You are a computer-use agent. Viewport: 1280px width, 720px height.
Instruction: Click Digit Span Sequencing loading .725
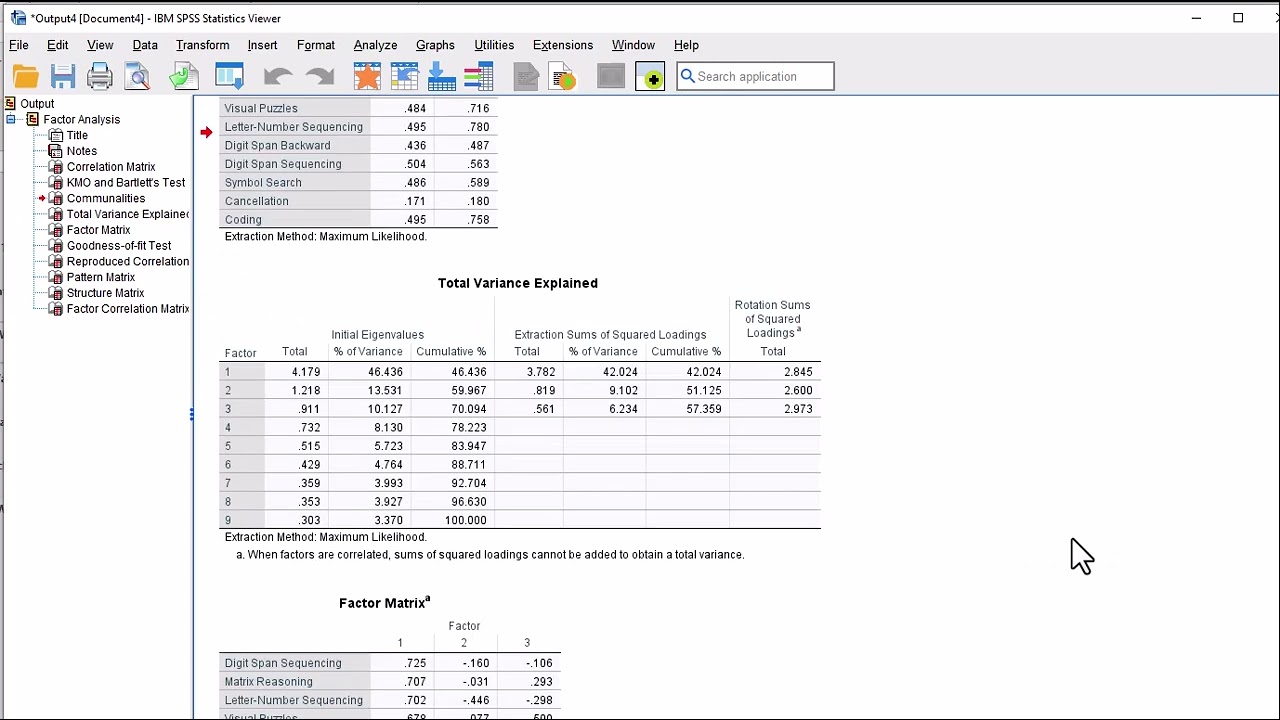416,663
